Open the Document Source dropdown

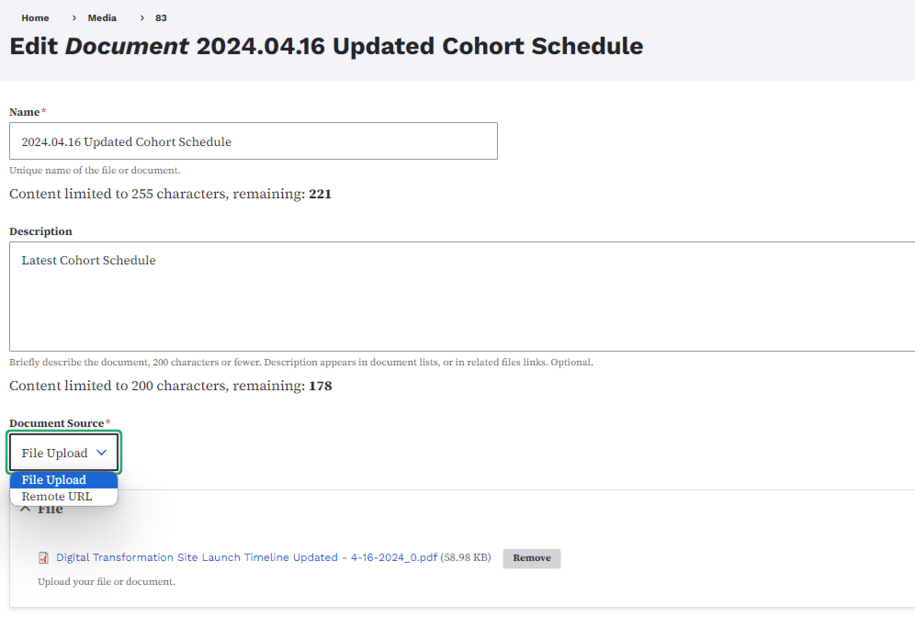[x=64, y=453]
